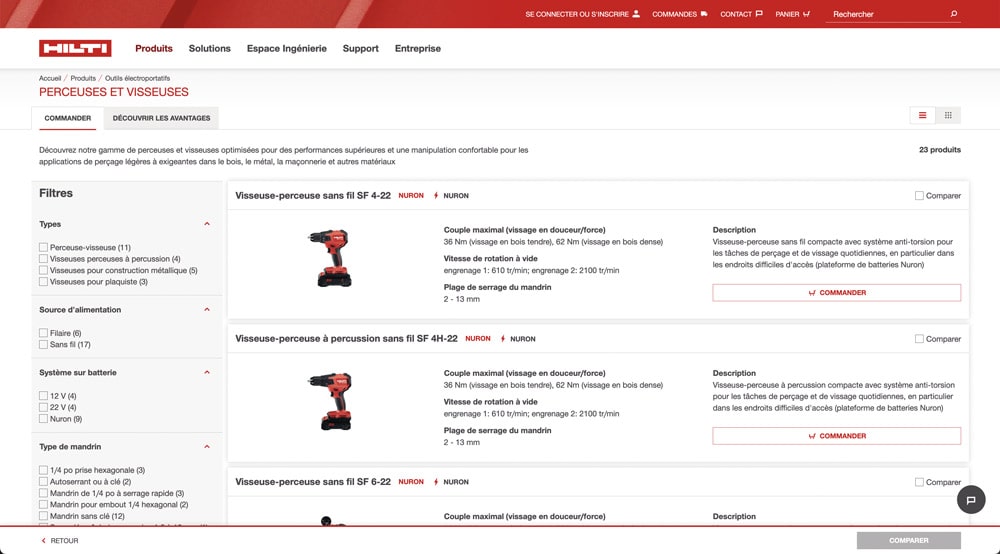Switch to grid view layout
1000x554 pixels.
click(x=947, y=115)
